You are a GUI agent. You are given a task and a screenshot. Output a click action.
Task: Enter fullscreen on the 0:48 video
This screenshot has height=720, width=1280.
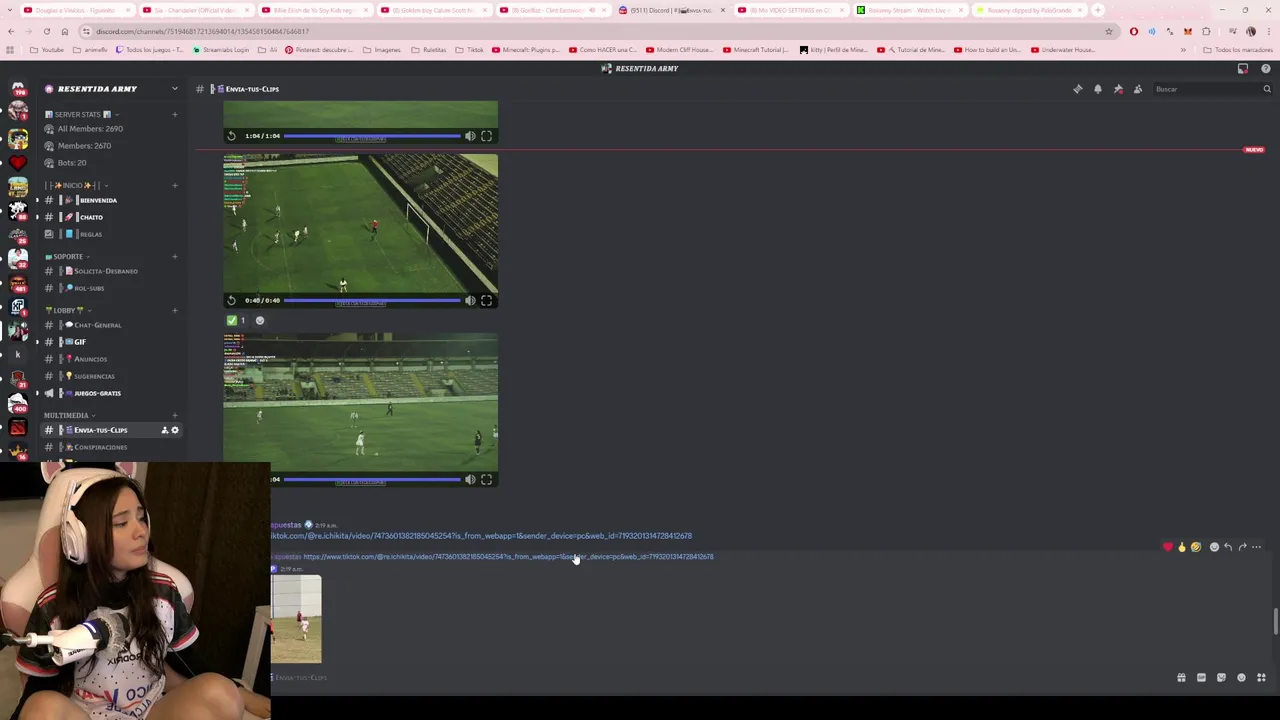486,300
